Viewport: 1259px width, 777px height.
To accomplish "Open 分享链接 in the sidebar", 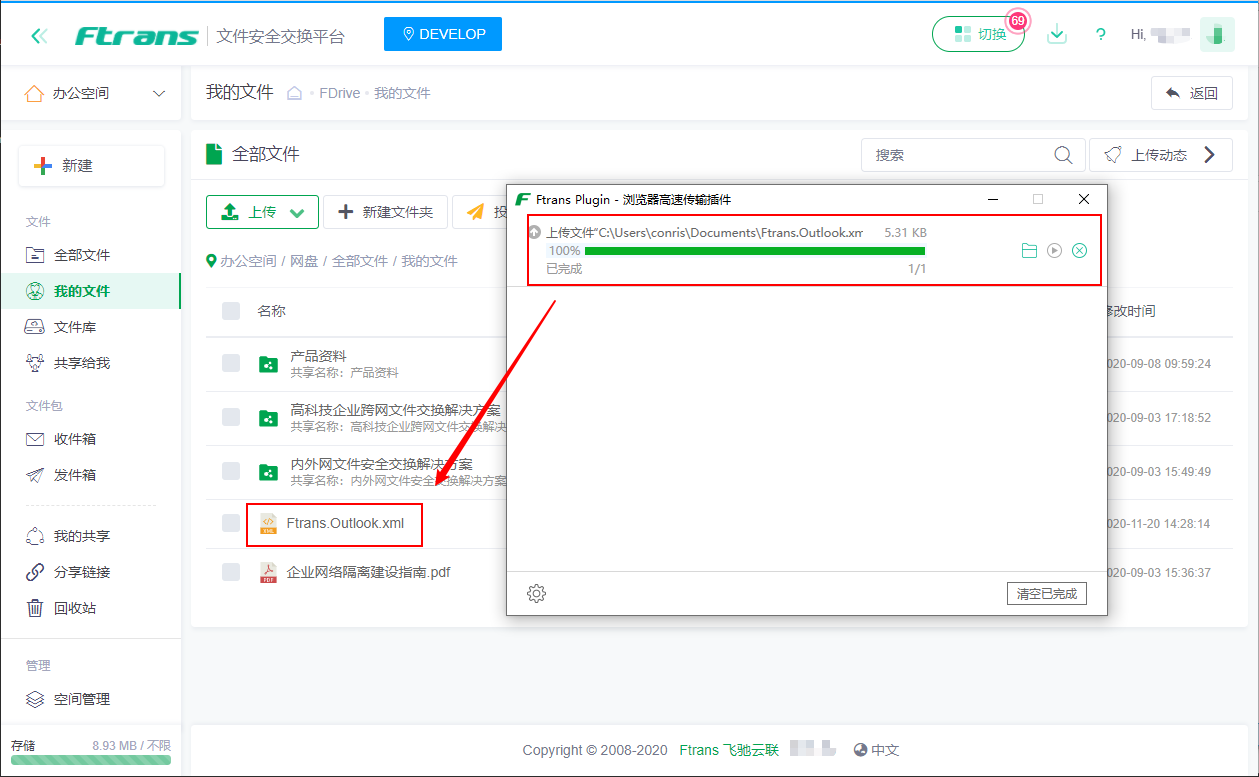I will click(x=91, y=572).
